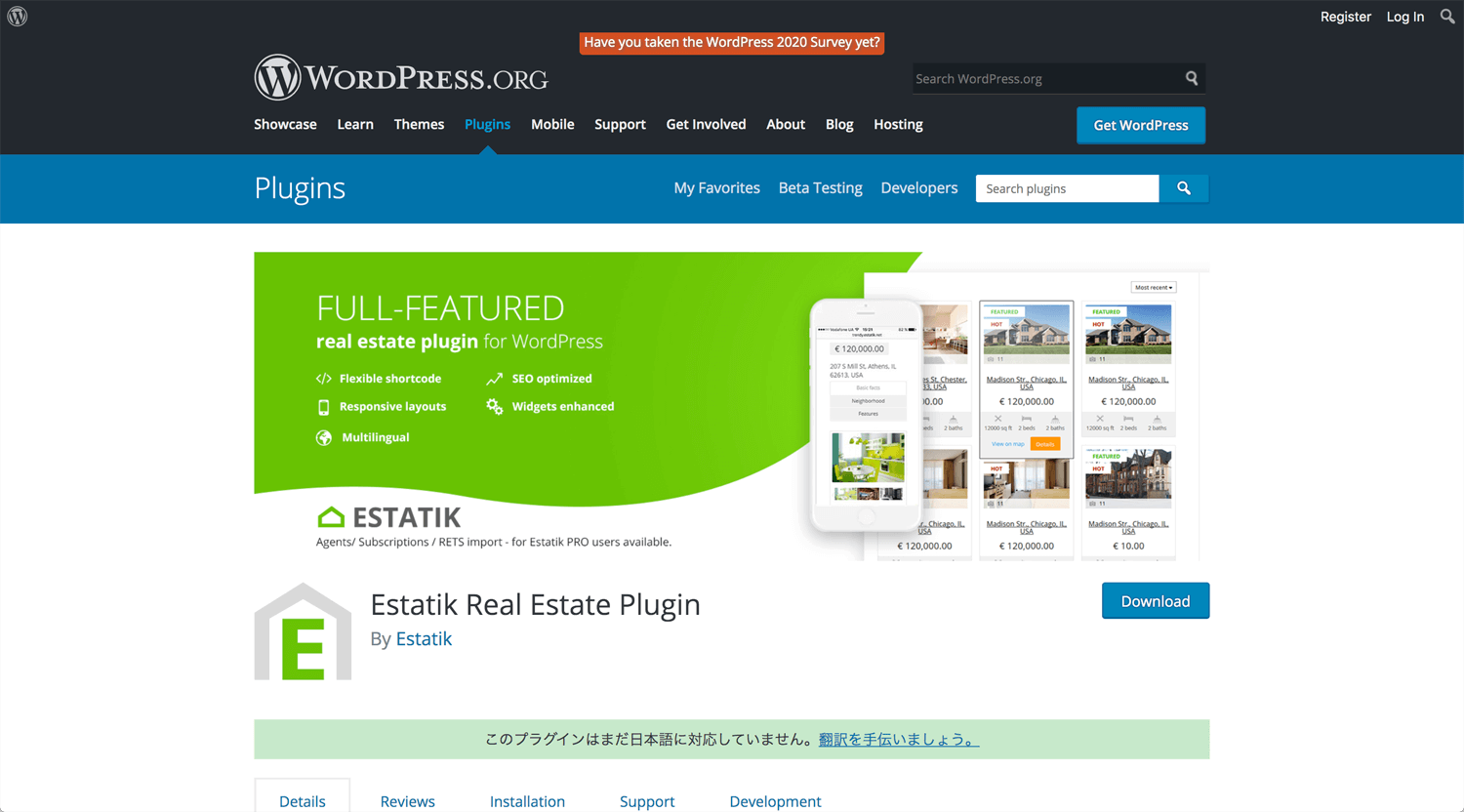Click the View on map link in banner
1464x812 pixels.
coord(1008,444)
